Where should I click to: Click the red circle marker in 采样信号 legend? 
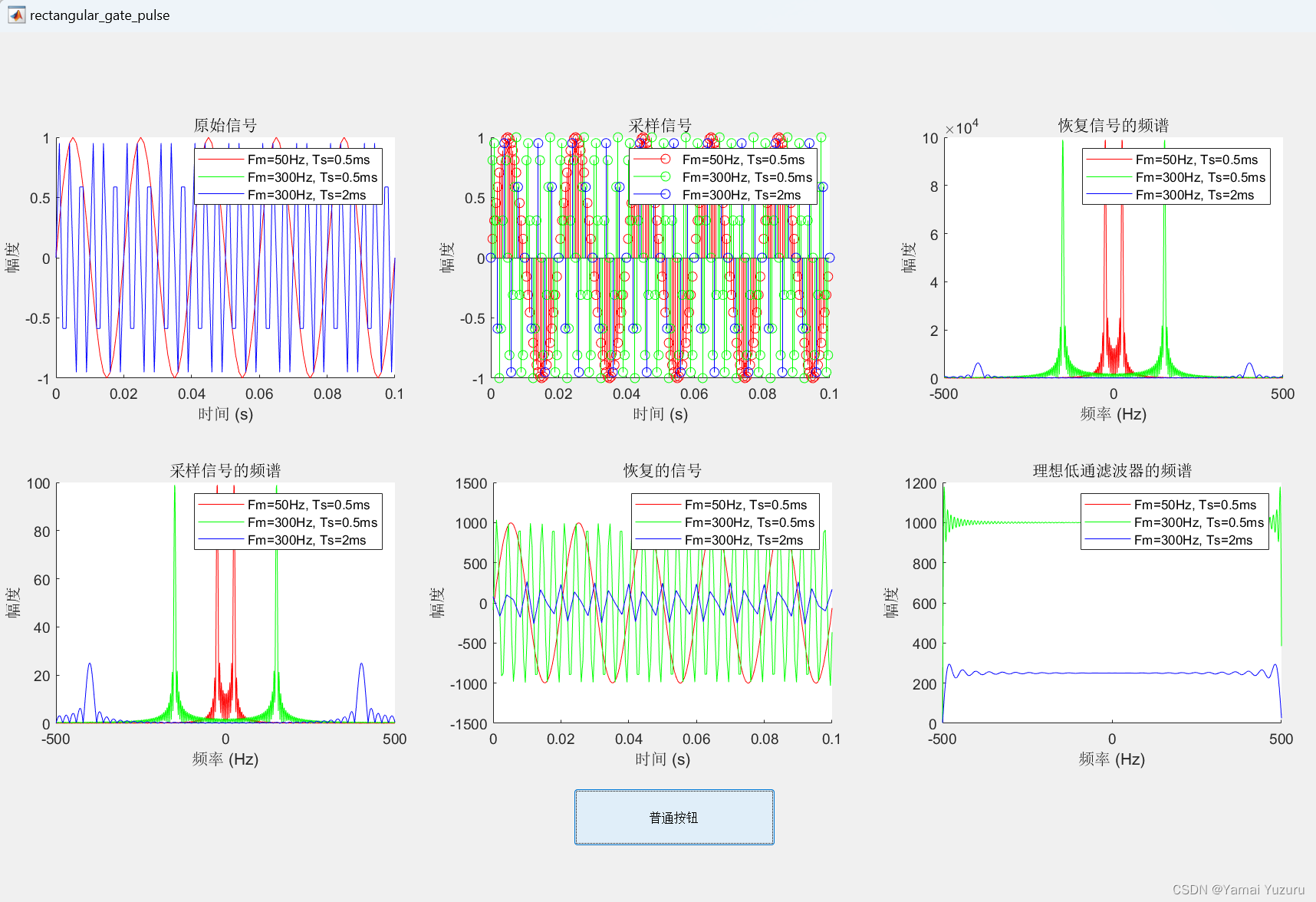coord(665,160)
